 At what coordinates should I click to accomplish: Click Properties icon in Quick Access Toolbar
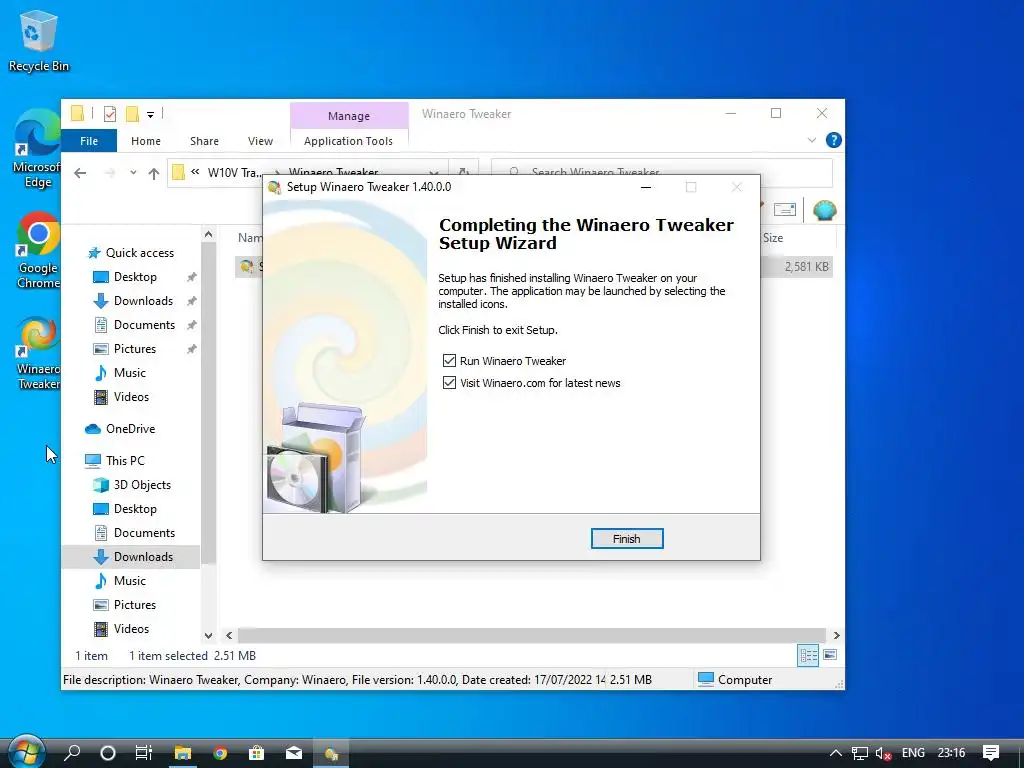point(110,114)
